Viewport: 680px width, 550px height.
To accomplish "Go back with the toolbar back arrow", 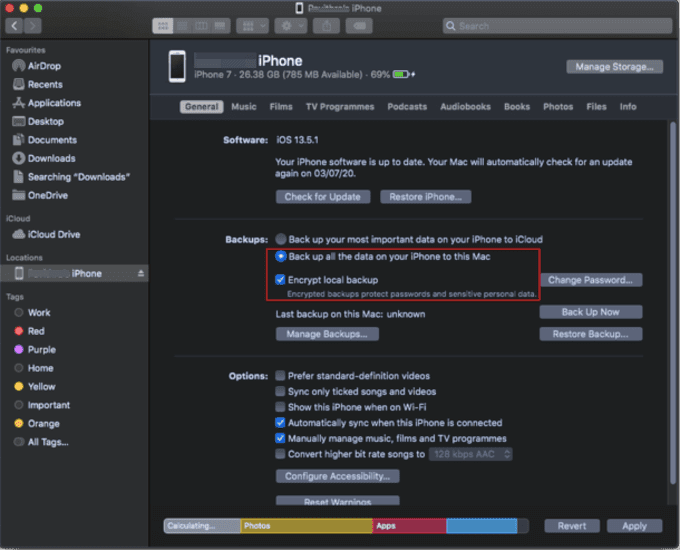I will [14, 26].
